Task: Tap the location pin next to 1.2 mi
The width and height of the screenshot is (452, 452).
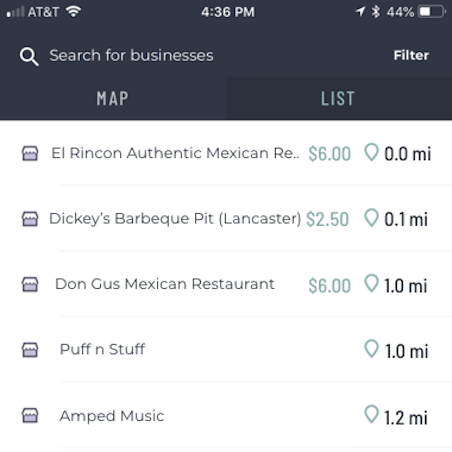Action: coord(371,414)
